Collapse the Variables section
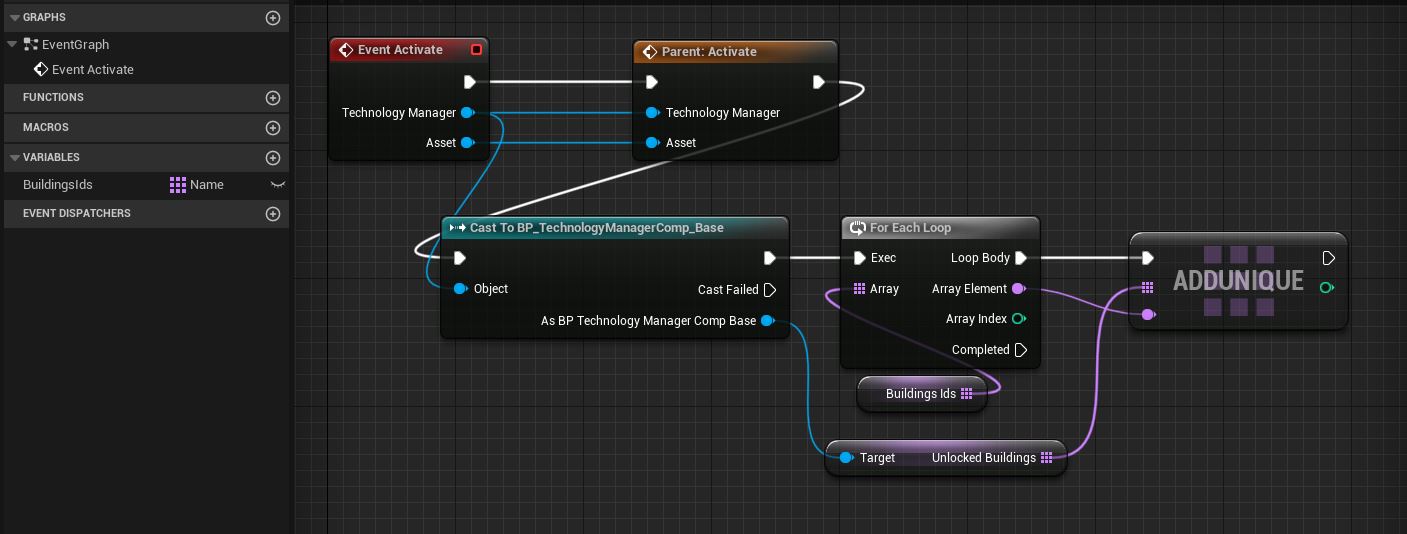The image size is (1407, 534). [13, 158]
